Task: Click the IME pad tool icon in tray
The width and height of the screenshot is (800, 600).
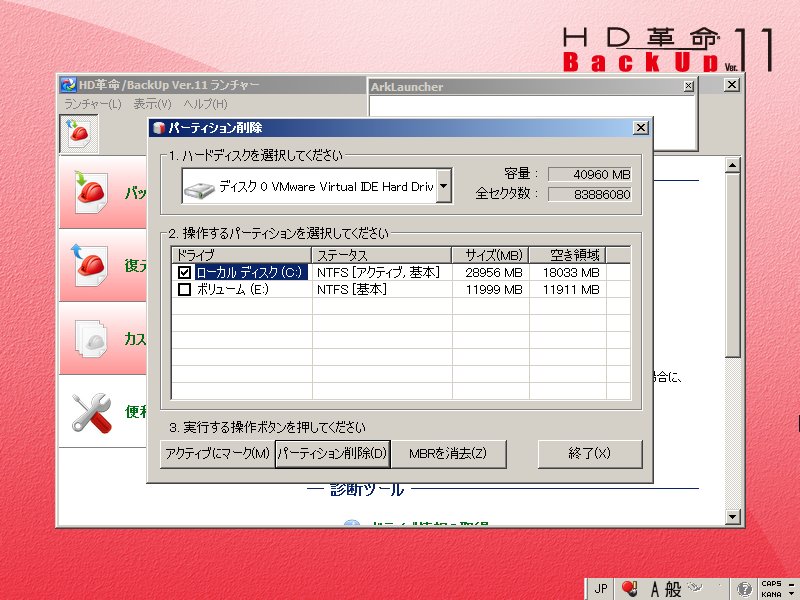Action: pos(695,587)
